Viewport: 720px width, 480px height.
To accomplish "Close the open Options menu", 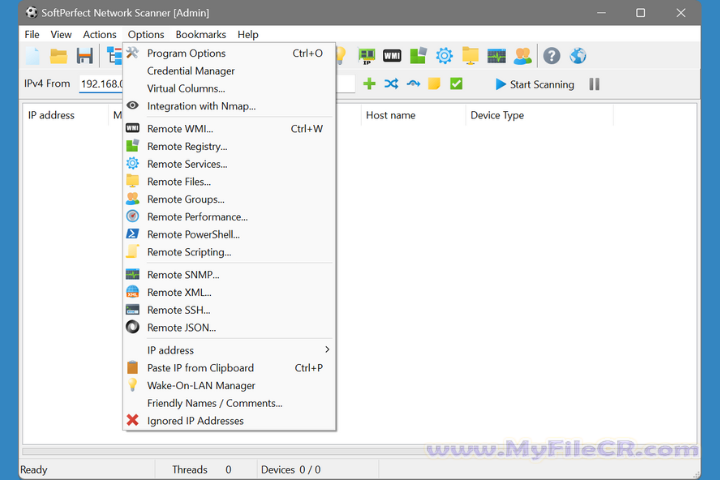I will pos(146,34).
